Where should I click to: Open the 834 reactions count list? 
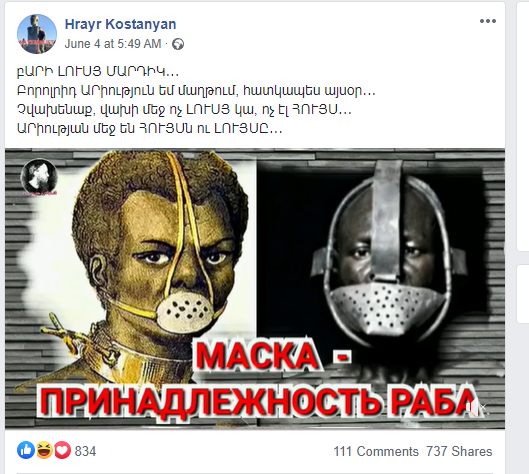point(85,451)
